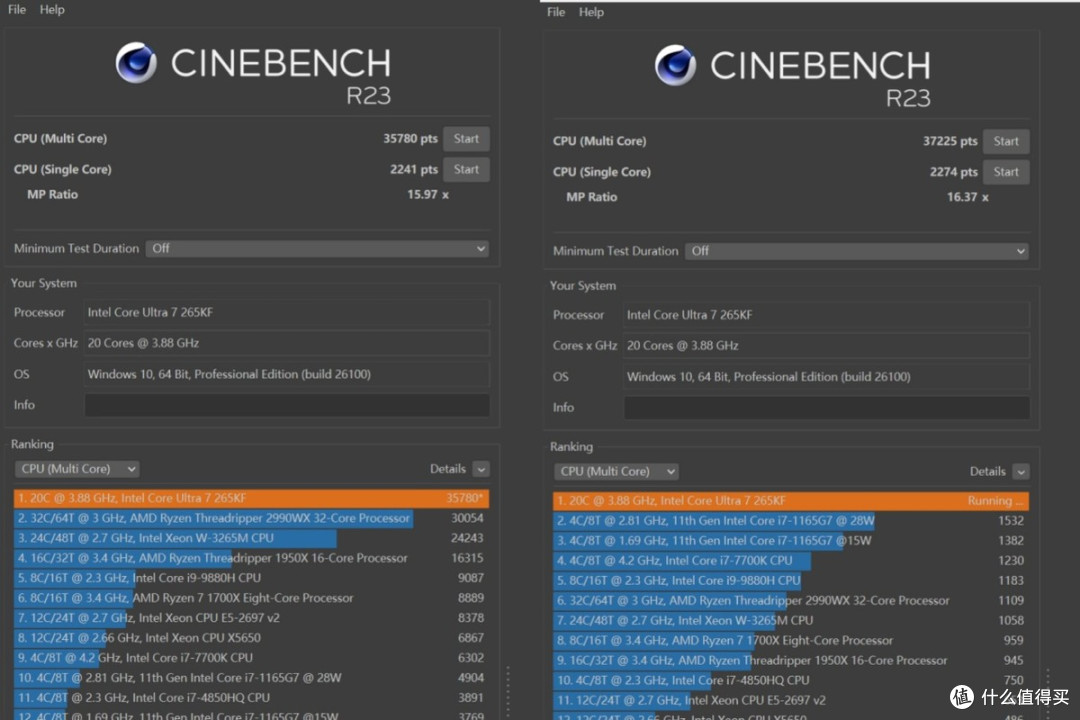Select Core i7-4850HQ row scoring 3891

point(251,698)
